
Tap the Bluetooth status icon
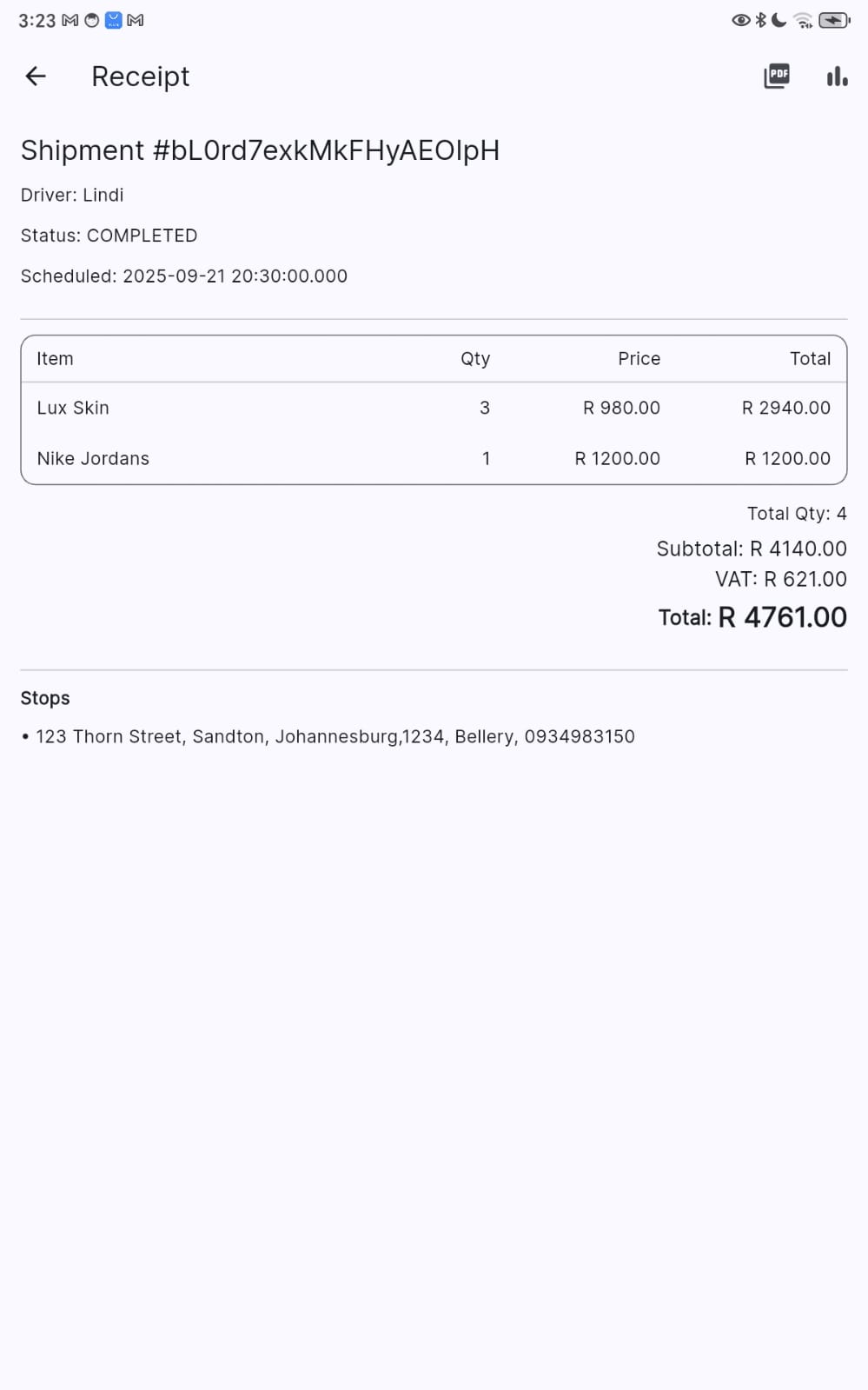(761, 20)
